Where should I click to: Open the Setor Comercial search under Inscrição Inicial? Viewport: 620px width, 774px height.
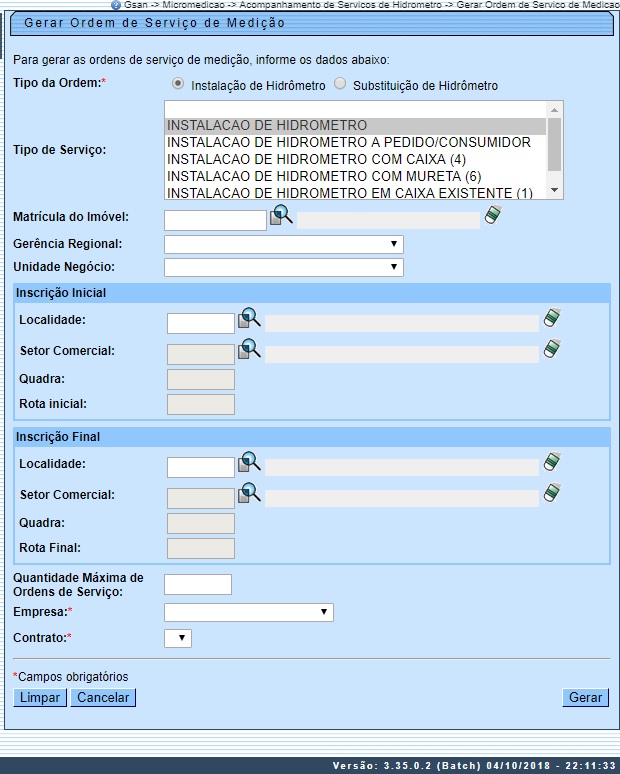tap(249, 350)
